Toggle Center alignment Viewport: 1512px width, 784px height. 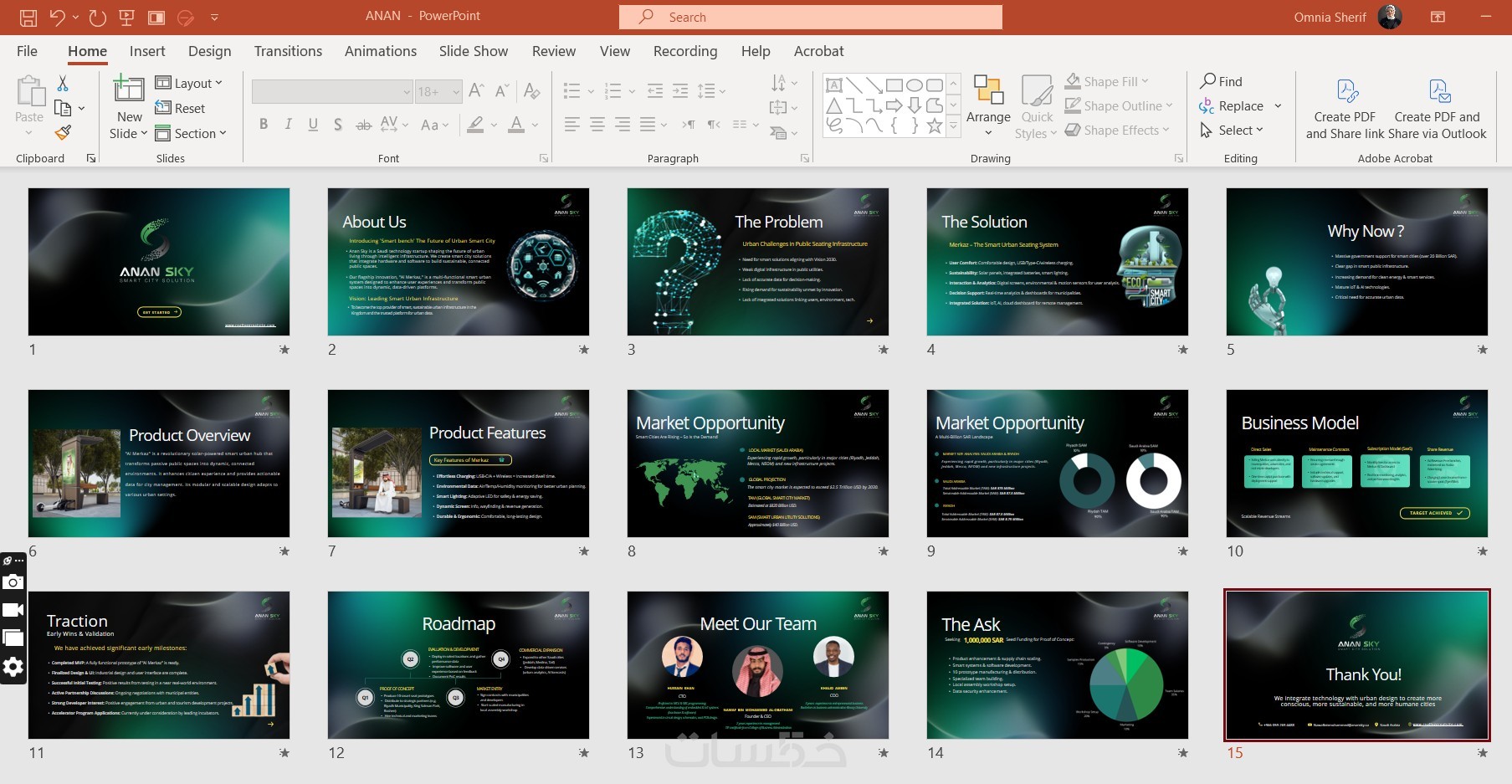[x=597, y=124]
